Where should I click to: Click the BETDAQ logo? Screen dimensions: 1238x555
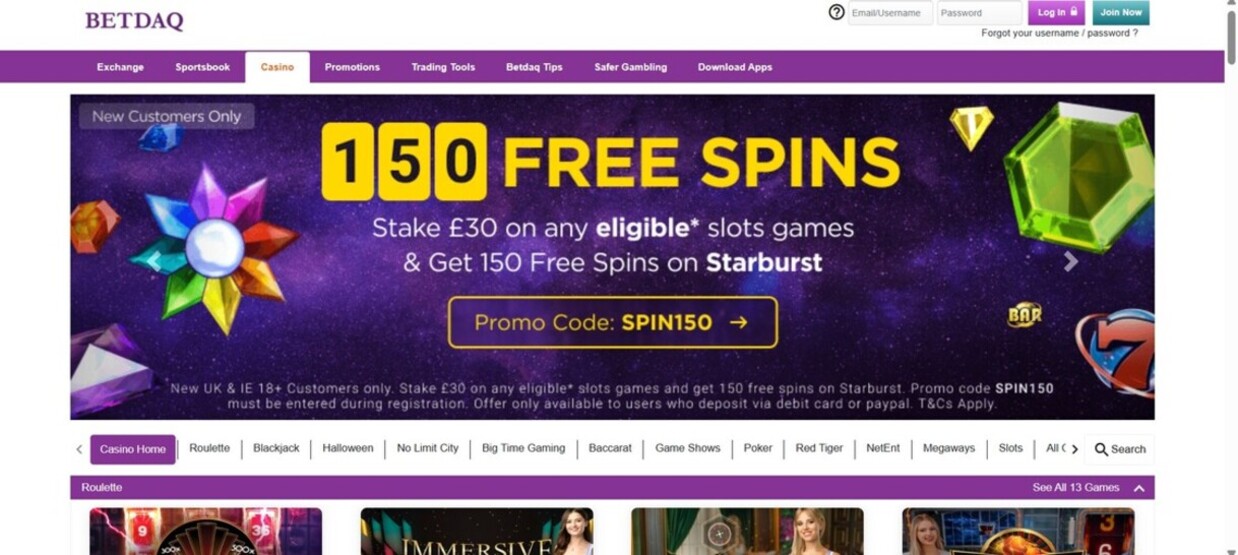pos(134,20)
